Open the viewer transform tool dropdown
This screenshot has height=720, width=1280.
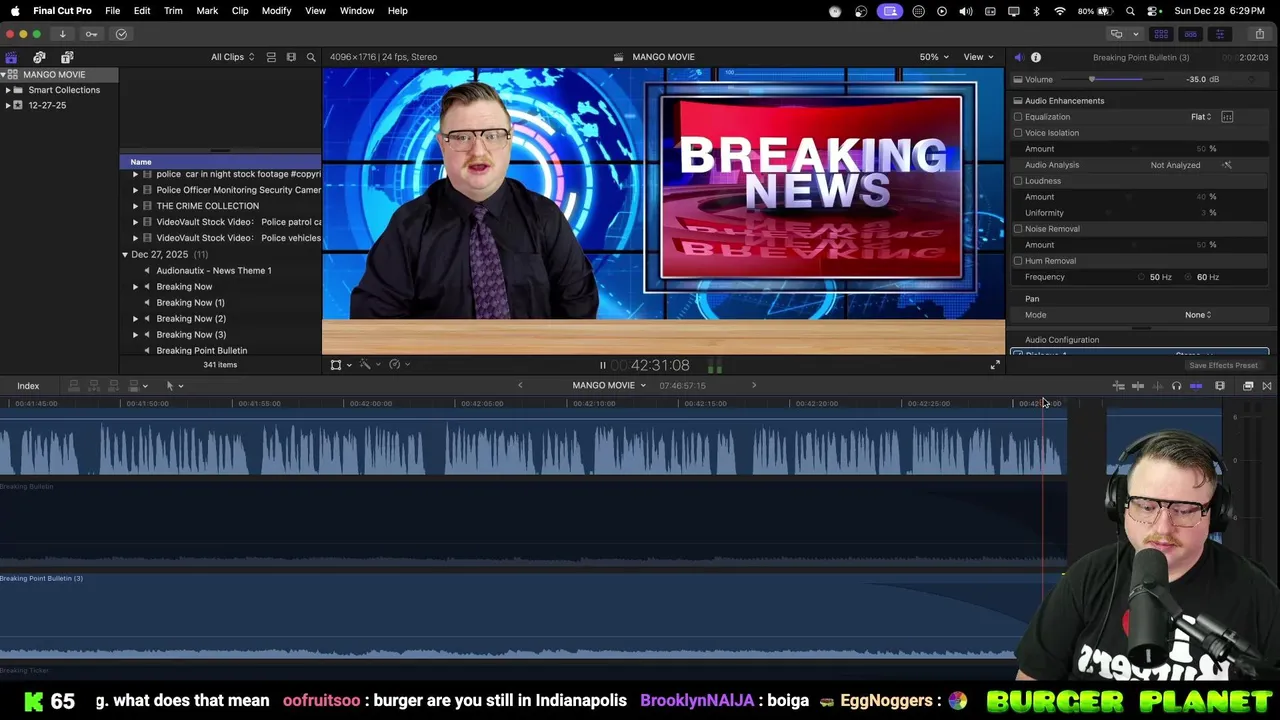coord(341,365)
